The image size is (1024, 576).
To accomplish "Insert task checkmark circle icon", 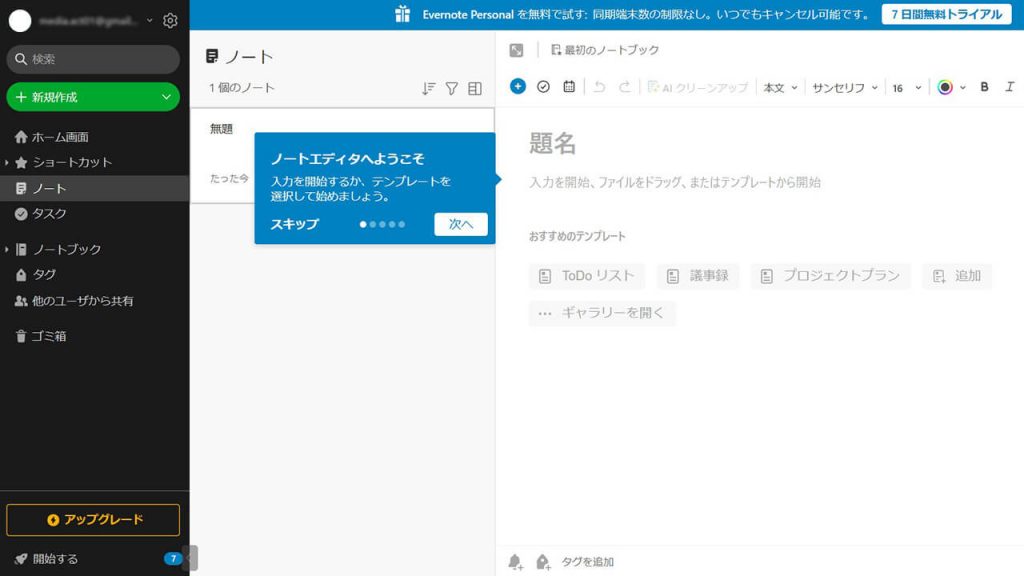I will point(543,87).
